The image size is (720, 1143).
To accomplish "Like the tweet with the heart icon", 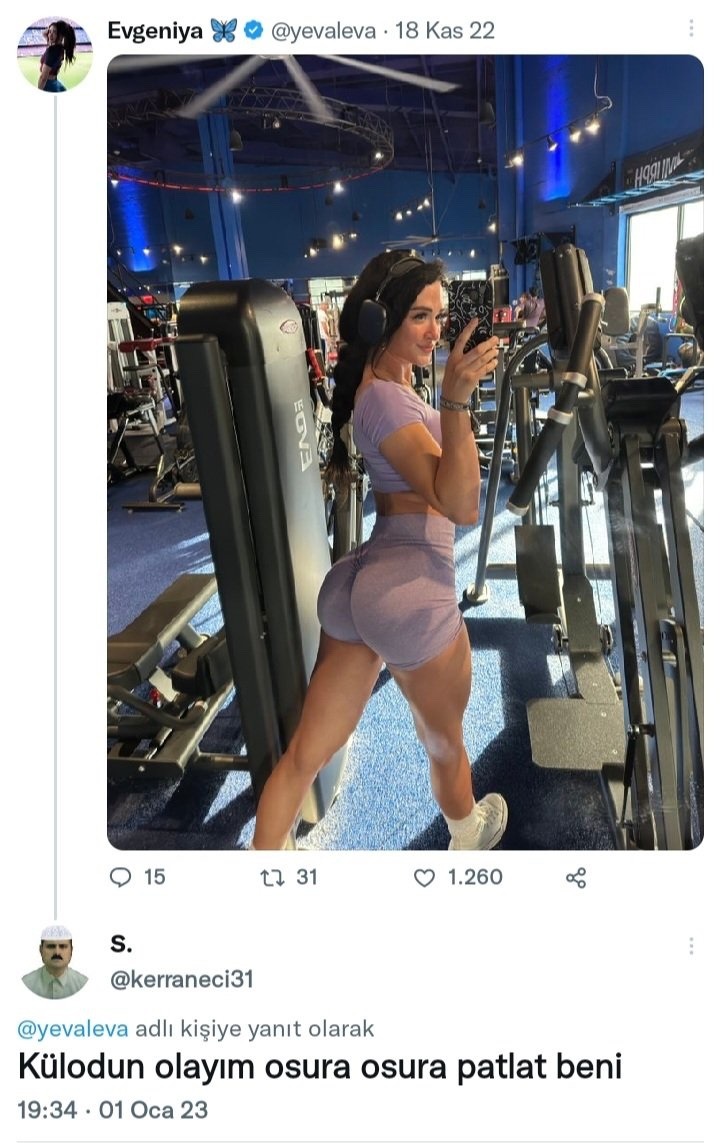I will [x=424, y=878].
